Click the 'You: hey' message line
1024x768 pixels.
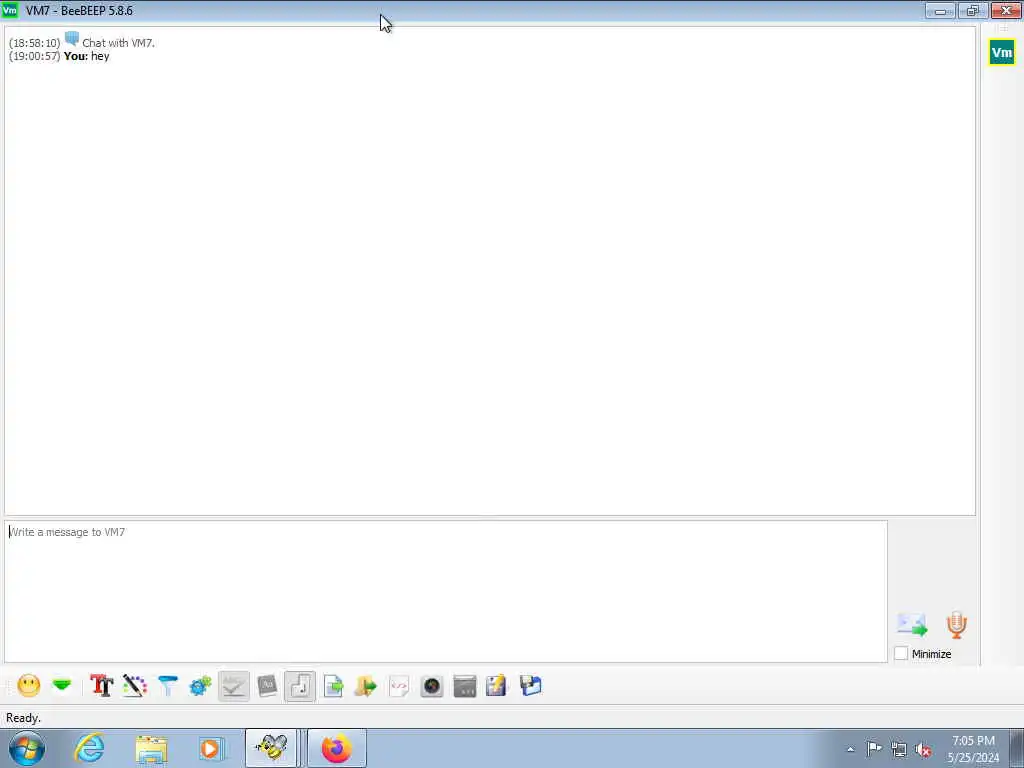[x=59, y=56]
